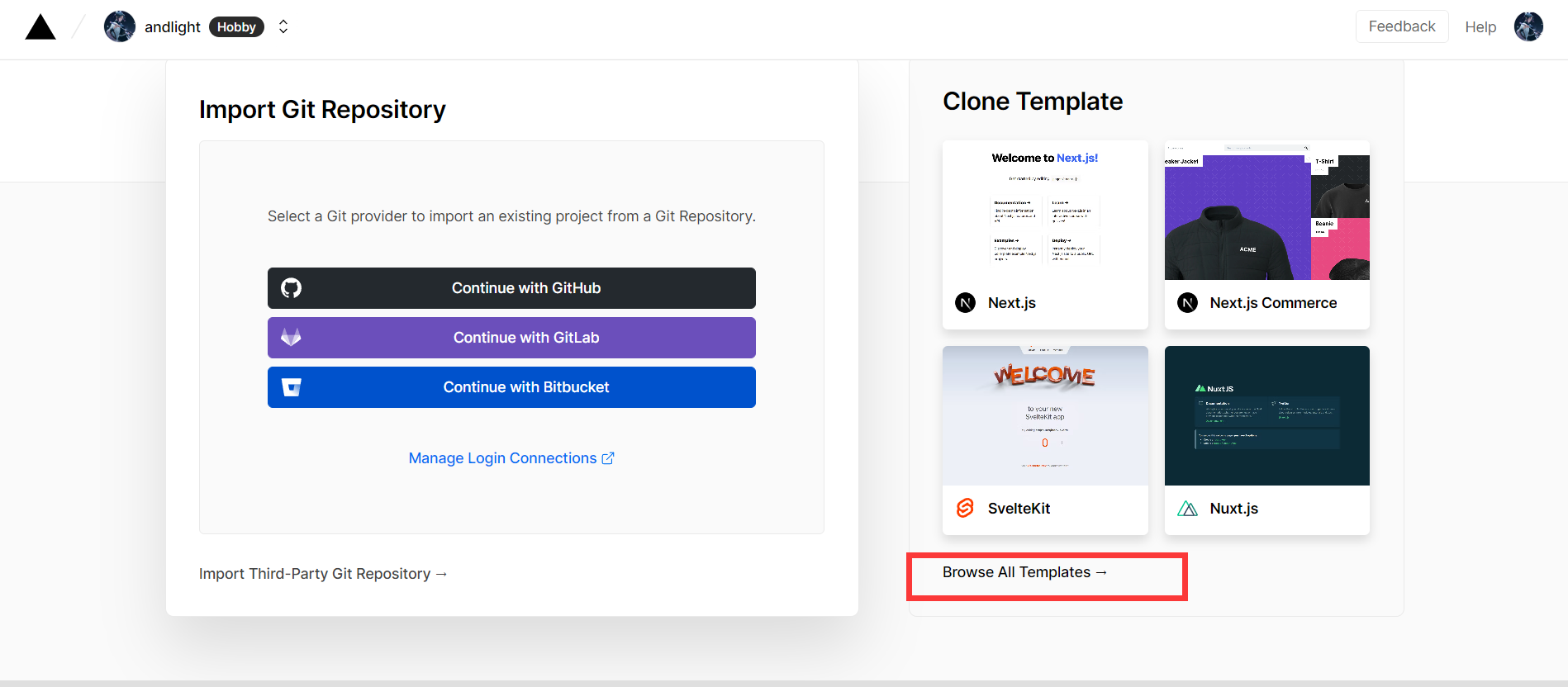Open the Help menu item
1568x687 pixels.
point(1480,27)
